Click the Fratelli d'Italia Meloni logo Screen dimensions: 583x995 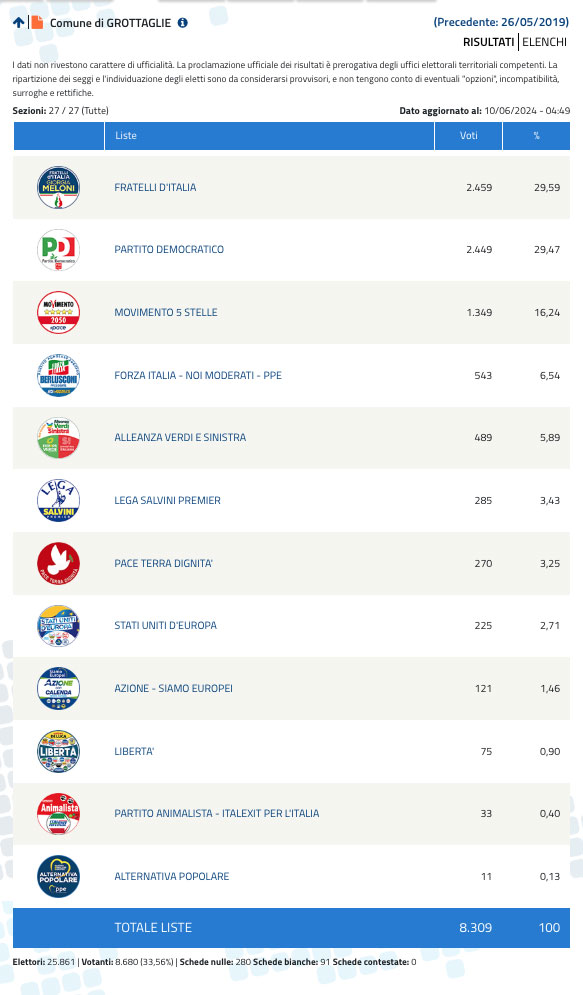58,187
